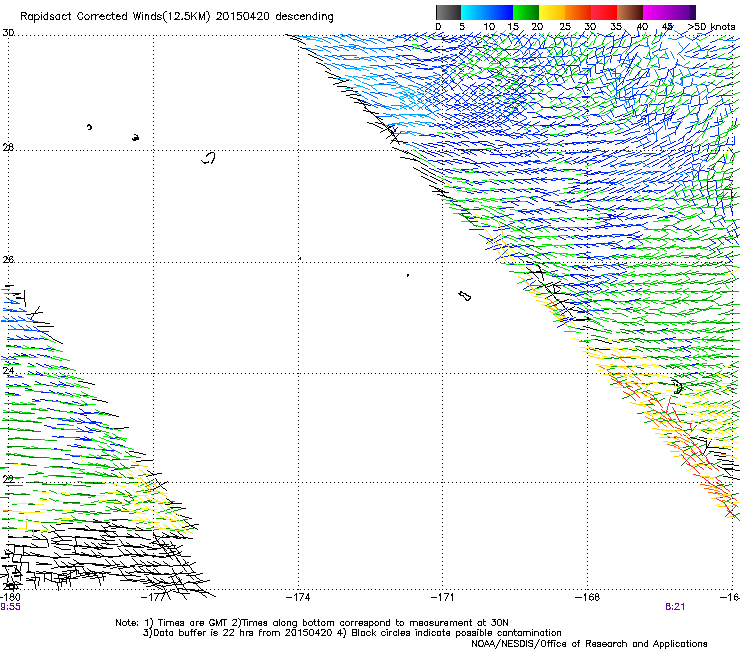Click the latitude label '28'

8,147
